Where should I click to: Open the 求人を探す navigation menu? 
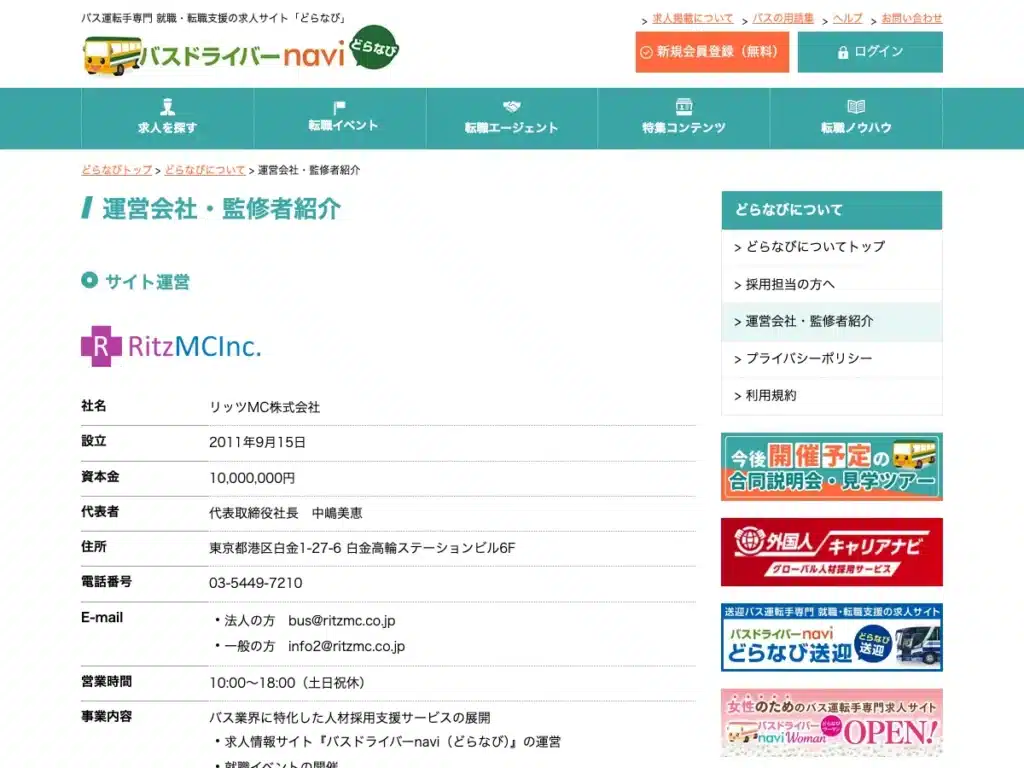click(x=167, y=118)
